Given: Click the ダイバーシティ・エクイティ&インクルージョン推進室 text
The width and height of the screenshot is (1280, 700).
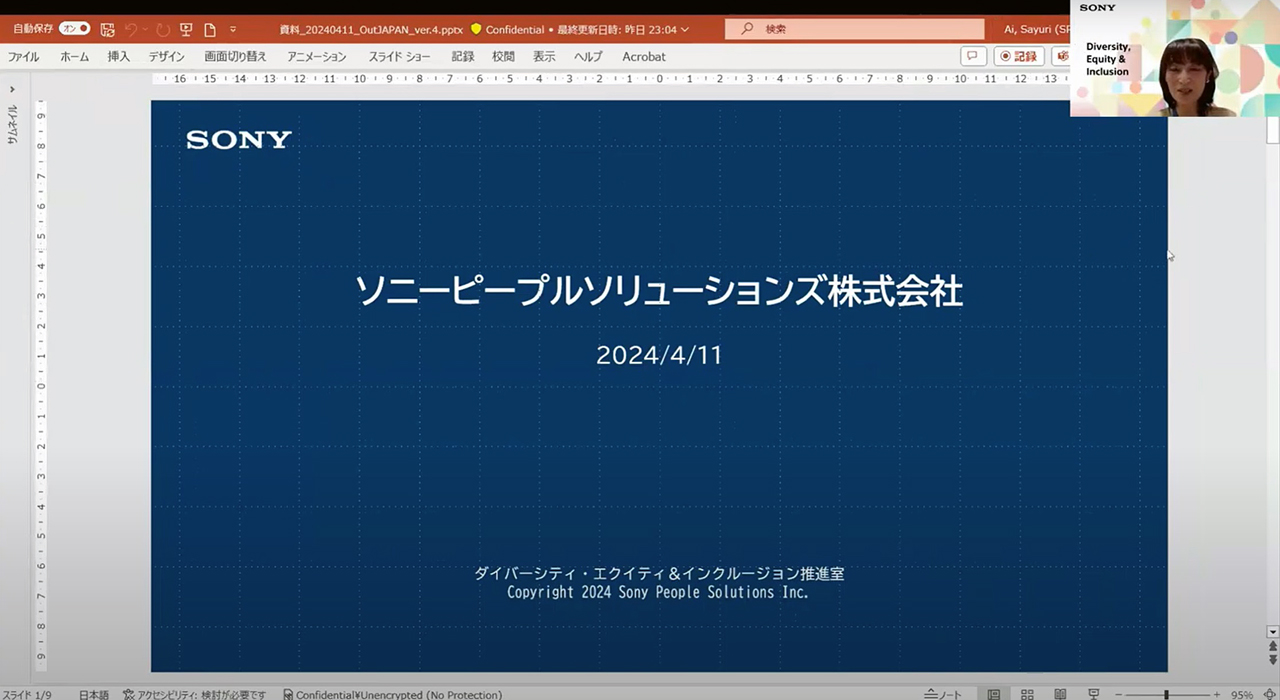Looking at the screenshot, I should [659, 574].
